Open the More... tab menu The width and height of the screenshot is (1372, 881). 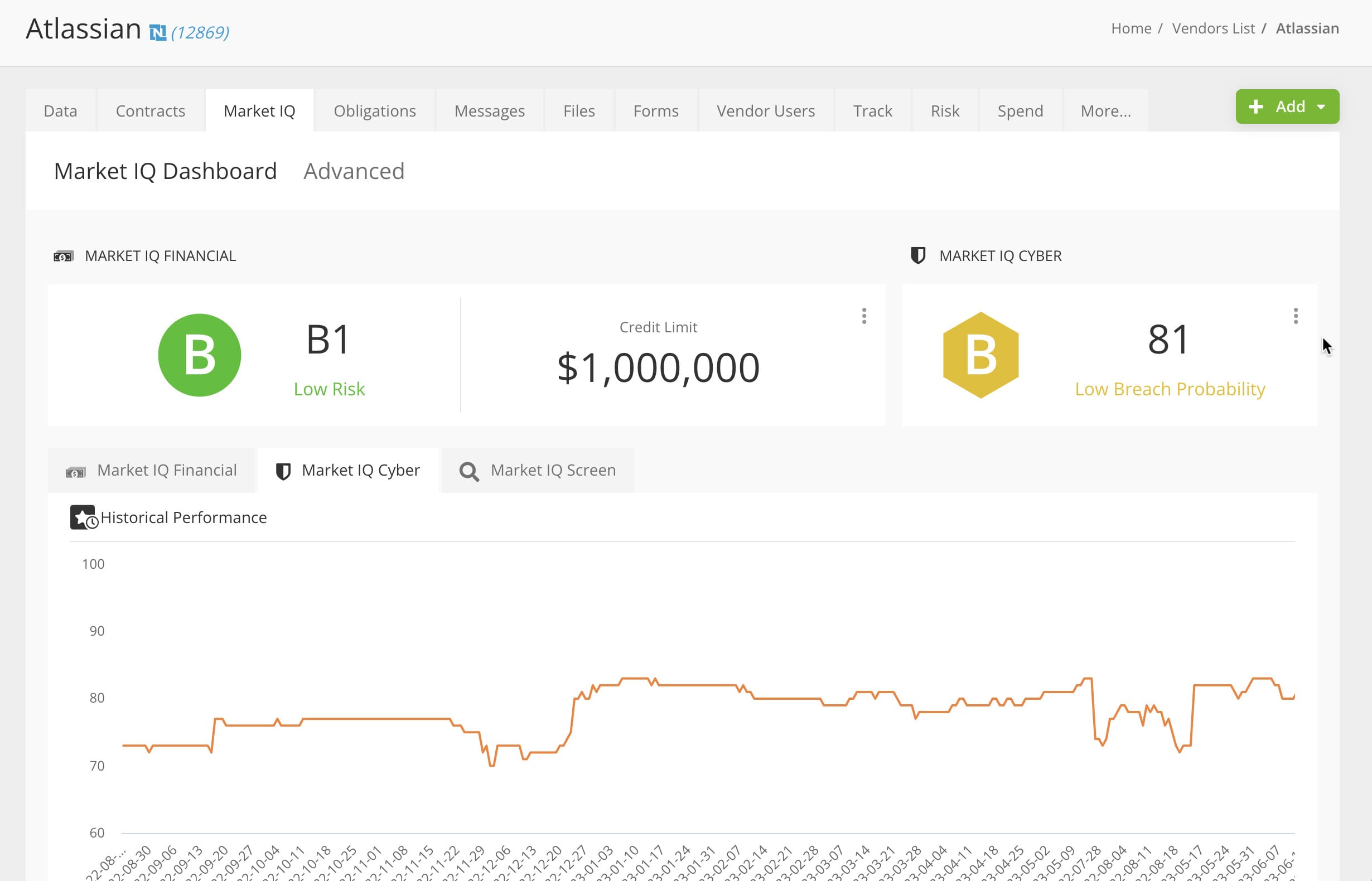1105,111
